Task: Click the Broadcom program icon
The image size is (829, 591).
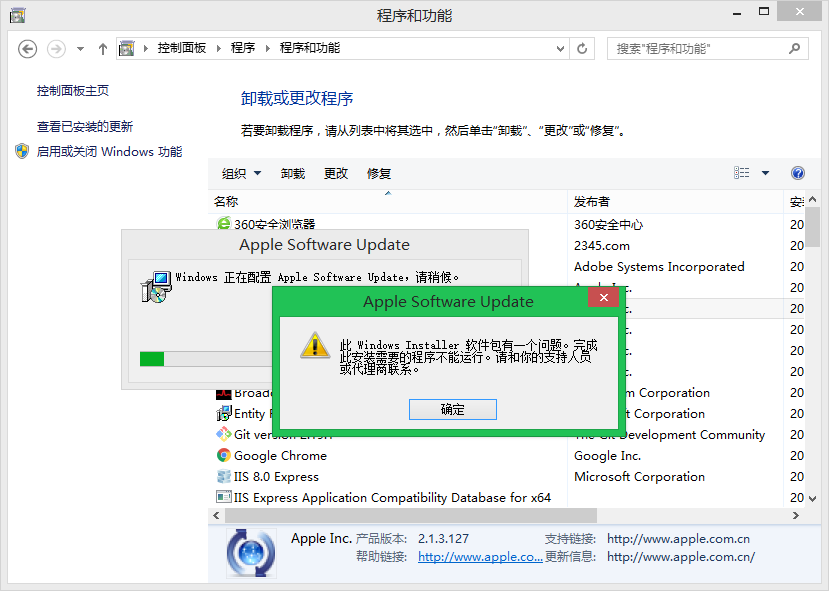Action: click(224, 394)
